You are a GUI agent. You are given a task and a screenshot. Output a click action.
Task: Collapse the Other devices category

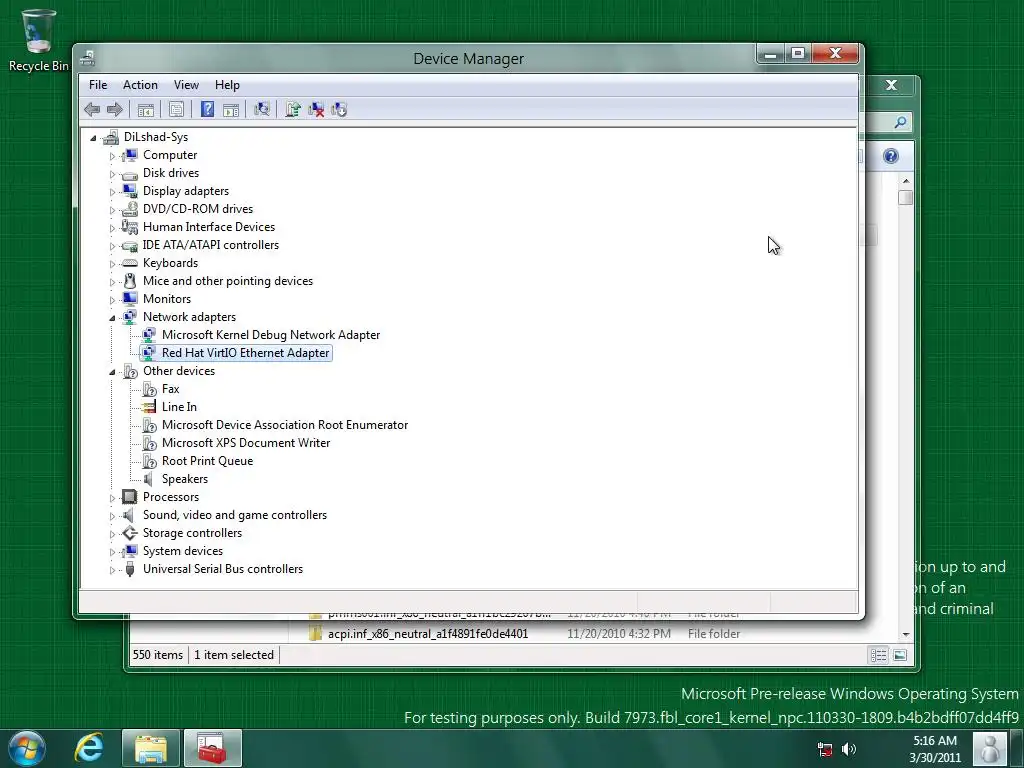pos(112,372)
